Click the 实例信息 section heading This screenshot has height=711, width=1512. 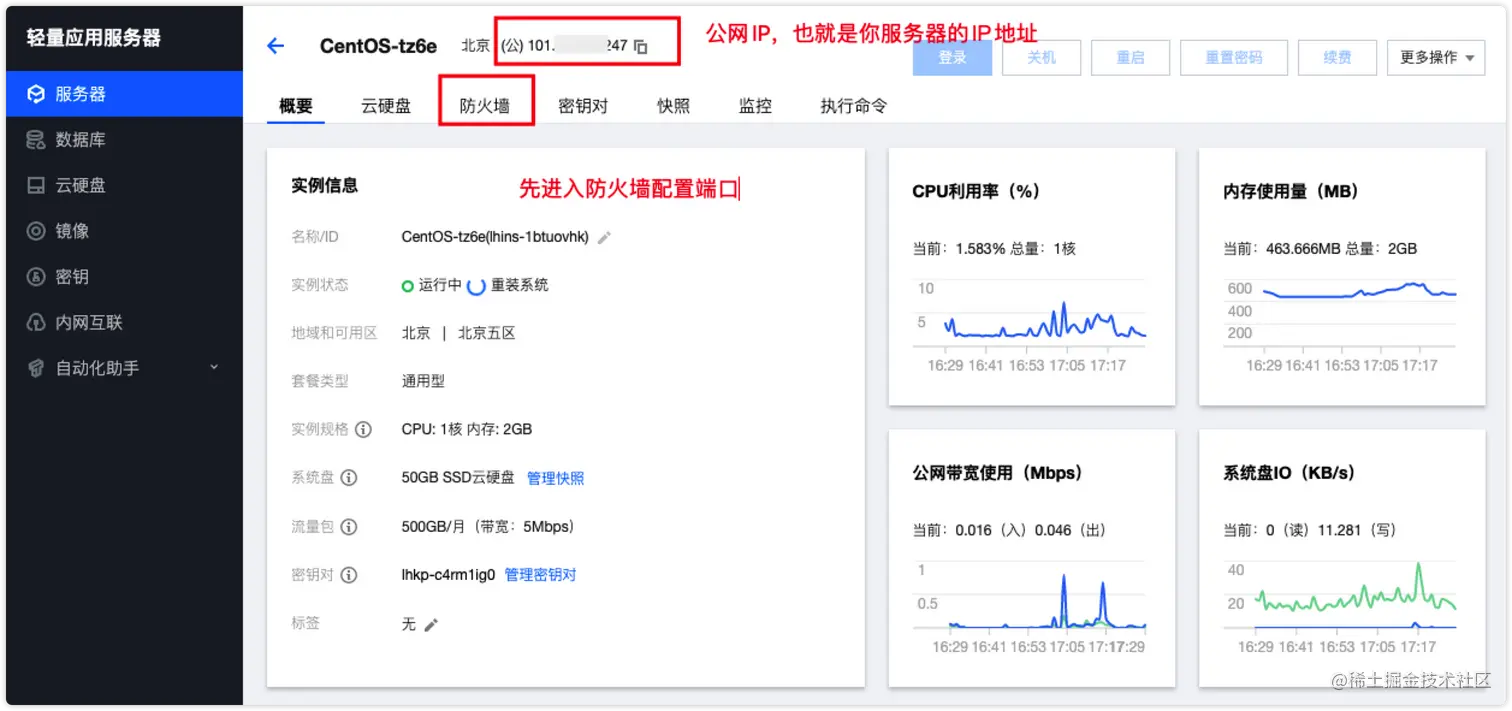pyautogui.click(x=325, y=185)
